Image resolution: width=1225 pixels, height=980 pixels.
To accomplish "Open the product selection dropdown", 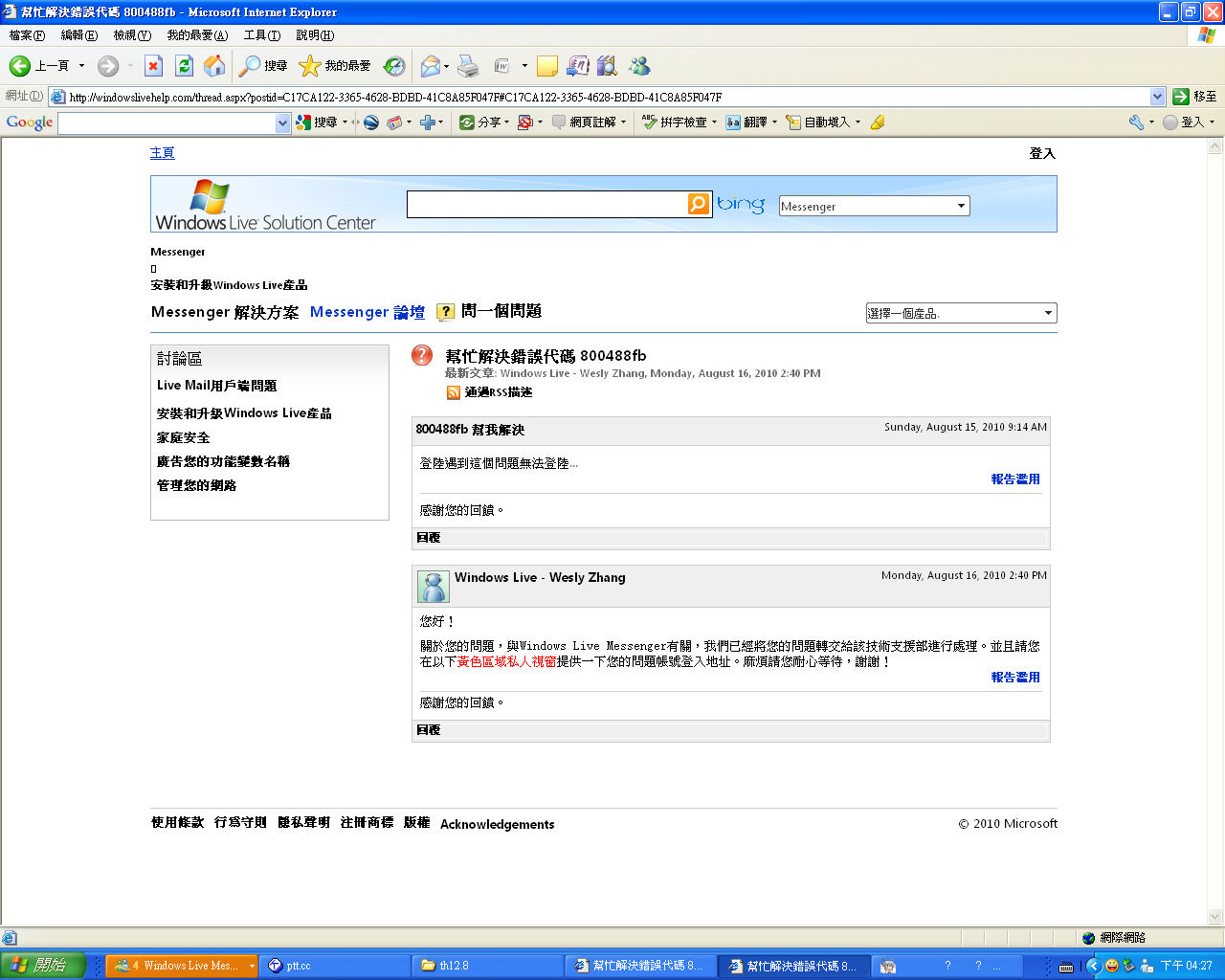I will (x=1048, y=313).
